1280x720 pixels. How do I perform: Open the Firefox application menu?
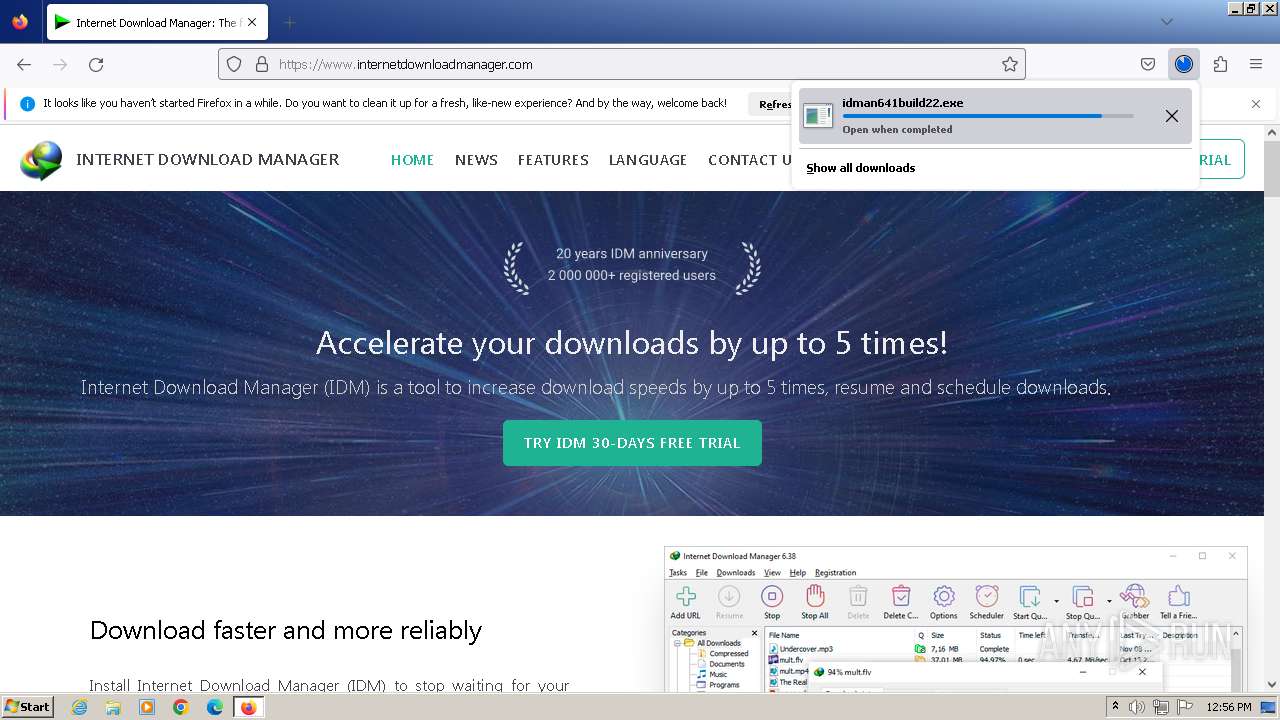click(1256, 64)
